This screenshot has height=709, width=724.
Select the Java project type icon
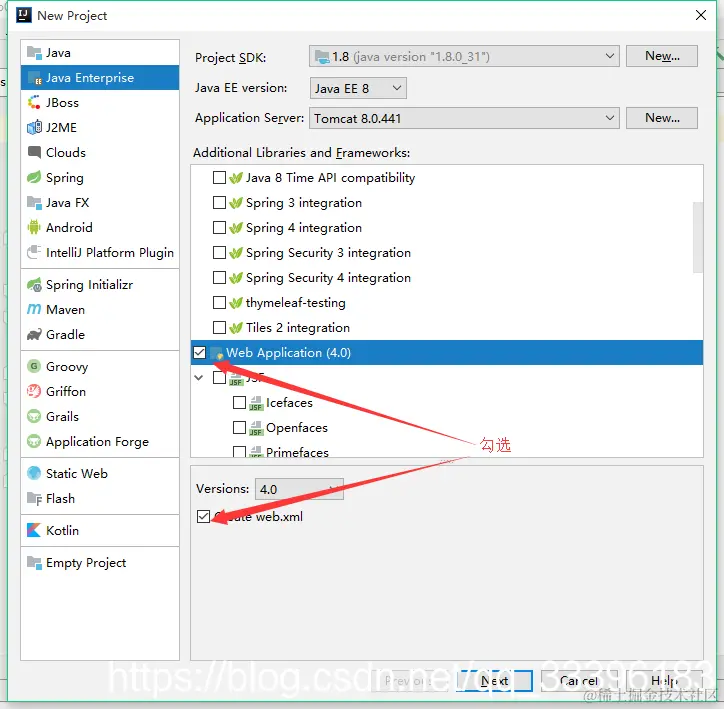click(x=34, y=53)
